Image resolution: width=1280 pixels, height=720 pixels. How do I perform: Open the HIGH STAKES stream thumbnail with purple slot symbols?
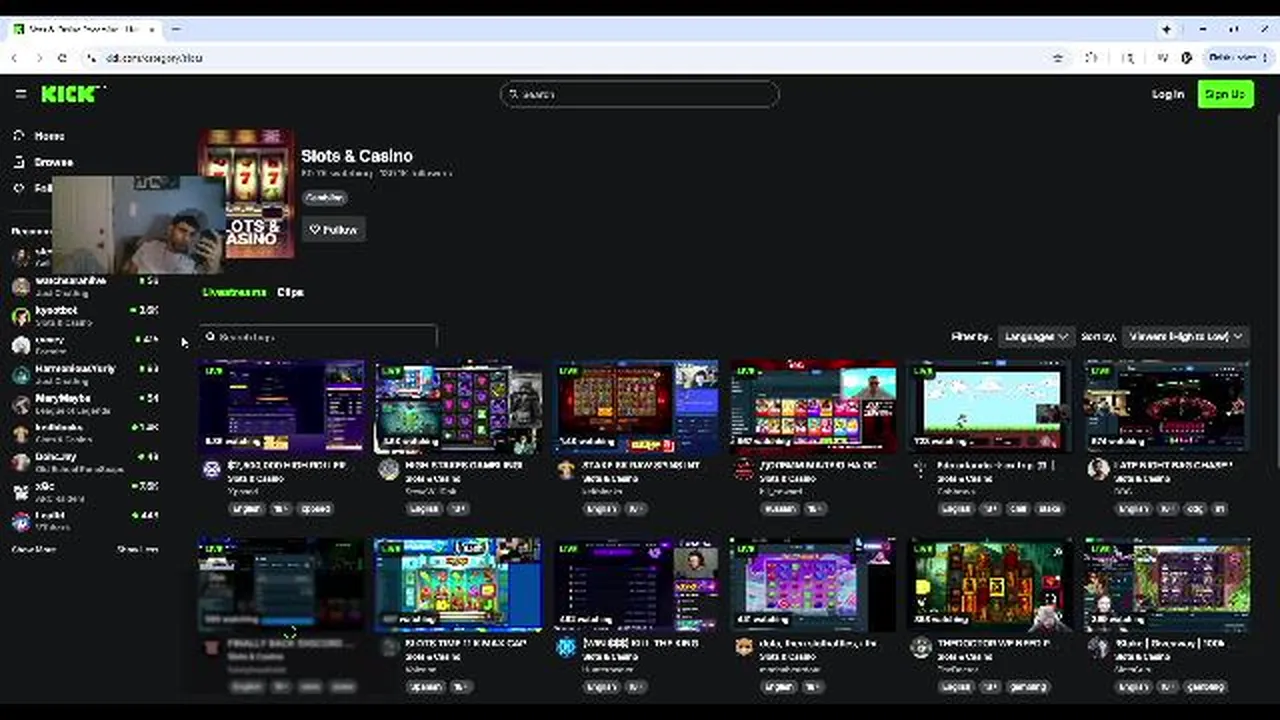pos(458,407)
